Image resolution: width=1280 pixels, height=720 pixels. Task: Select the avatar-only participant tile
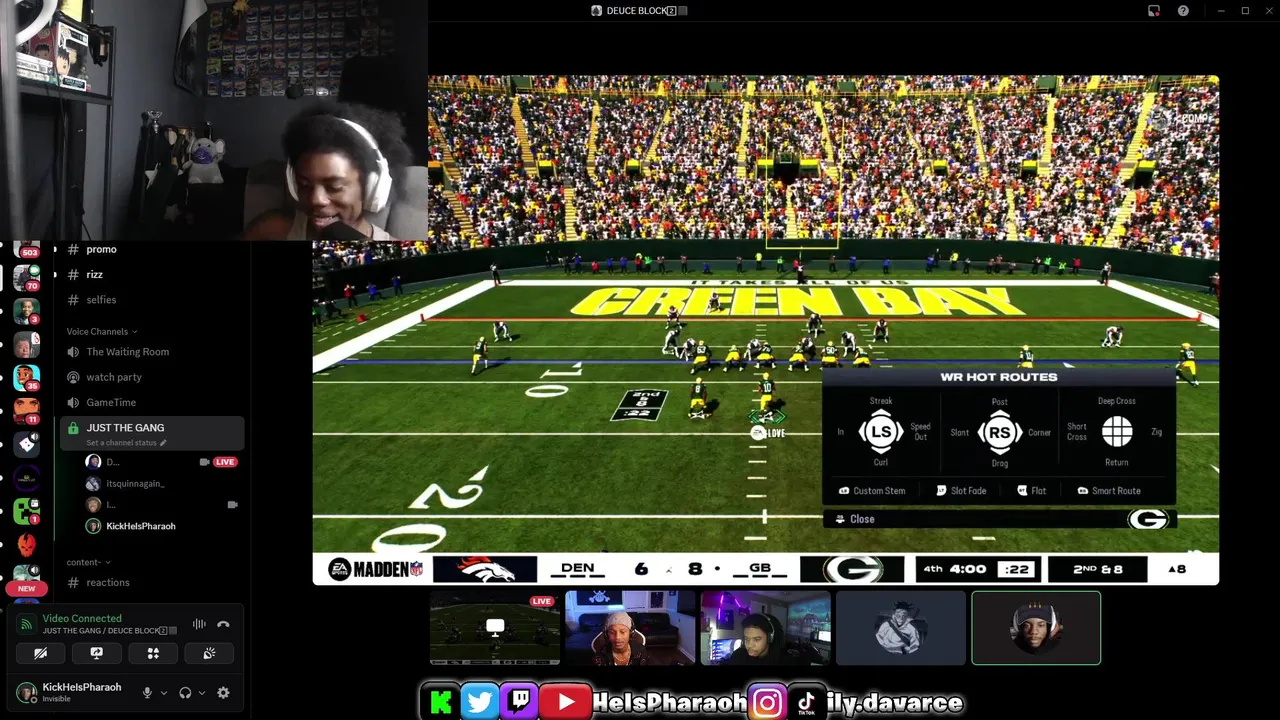[901, 628]
